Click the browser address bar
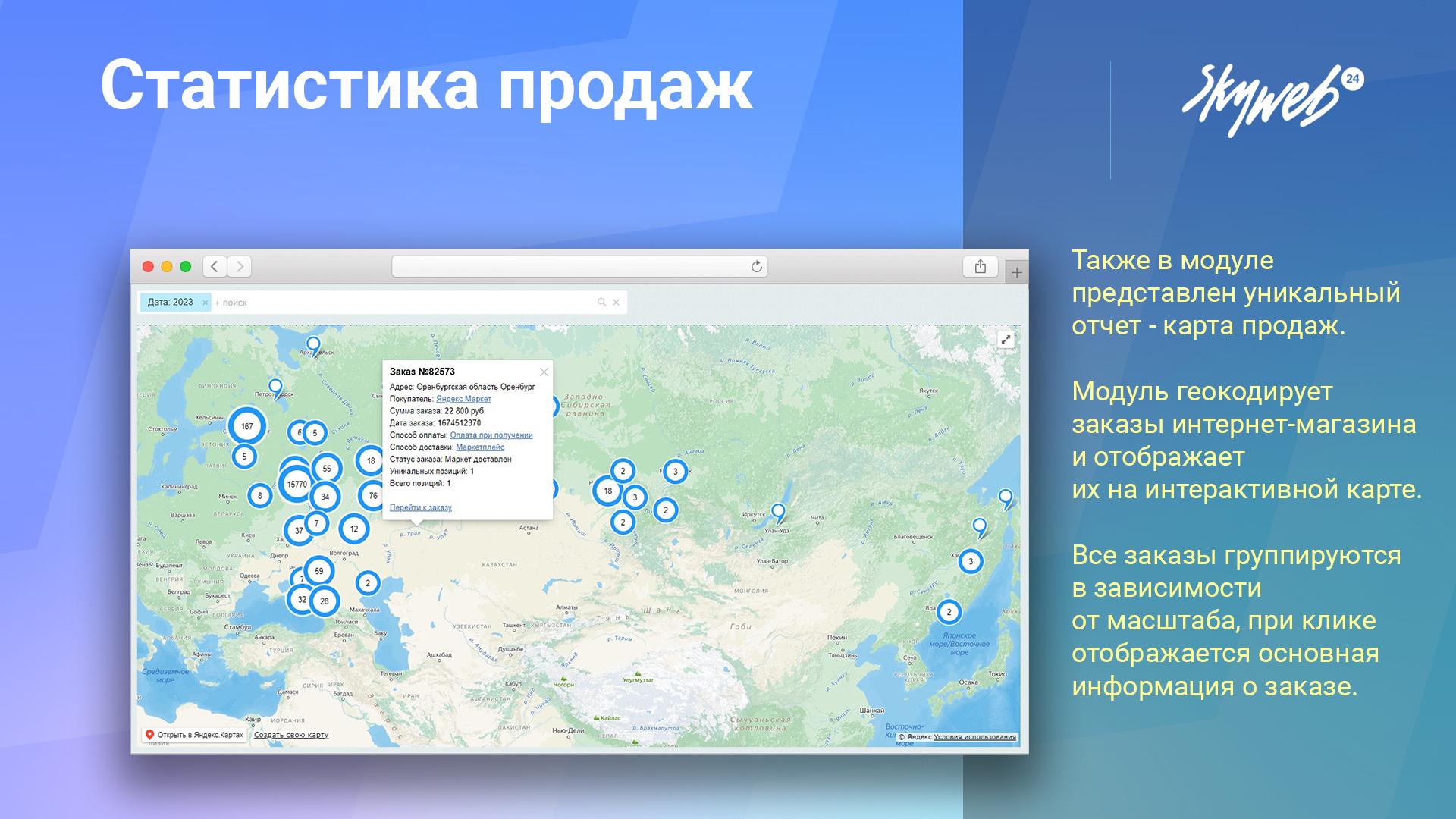The width and height of the screenshot is (1456, 819). tap(580, 266)
